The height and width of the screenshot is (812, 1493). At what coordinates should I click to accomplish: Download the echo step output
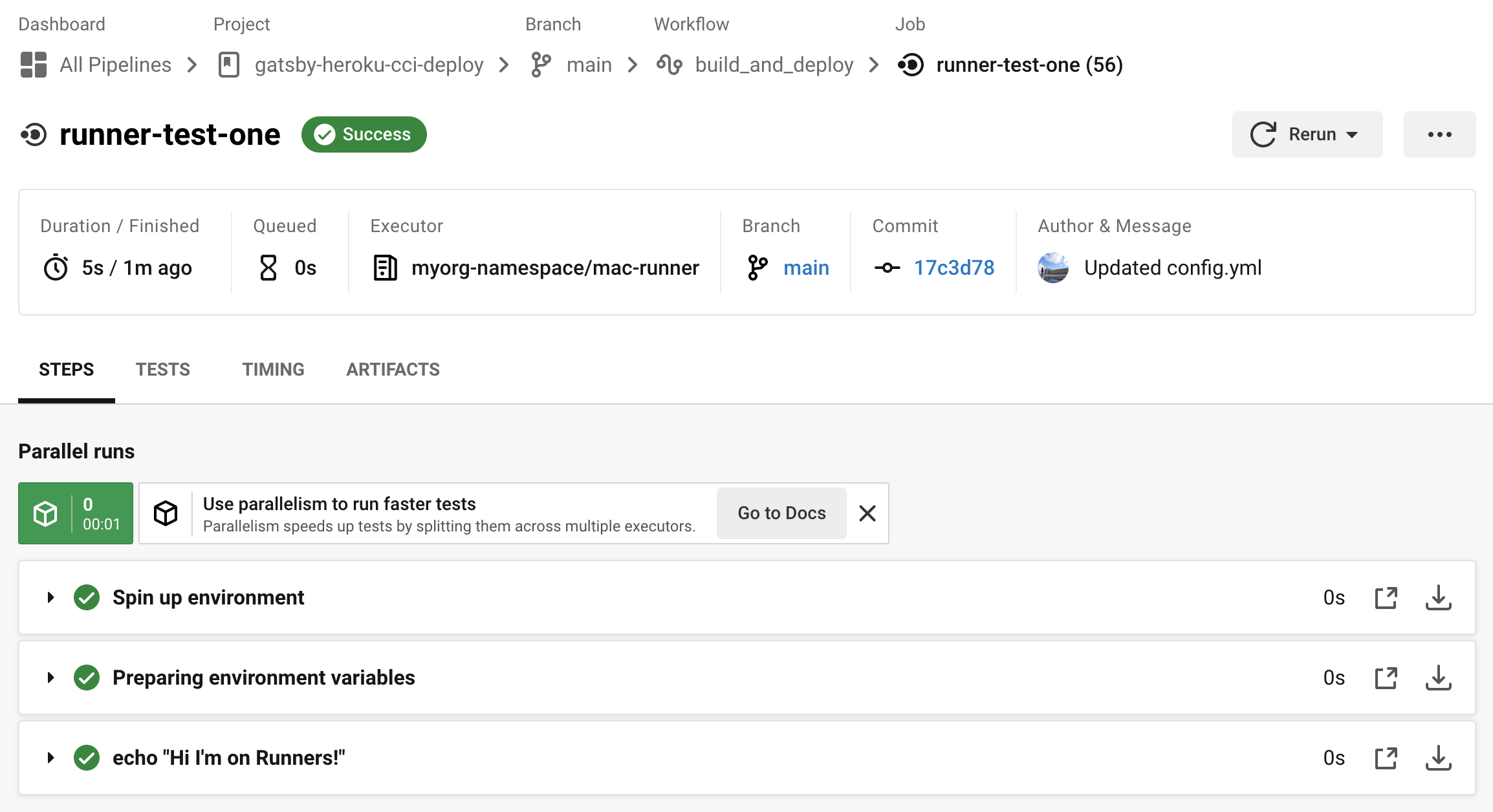click(1438, 758)
